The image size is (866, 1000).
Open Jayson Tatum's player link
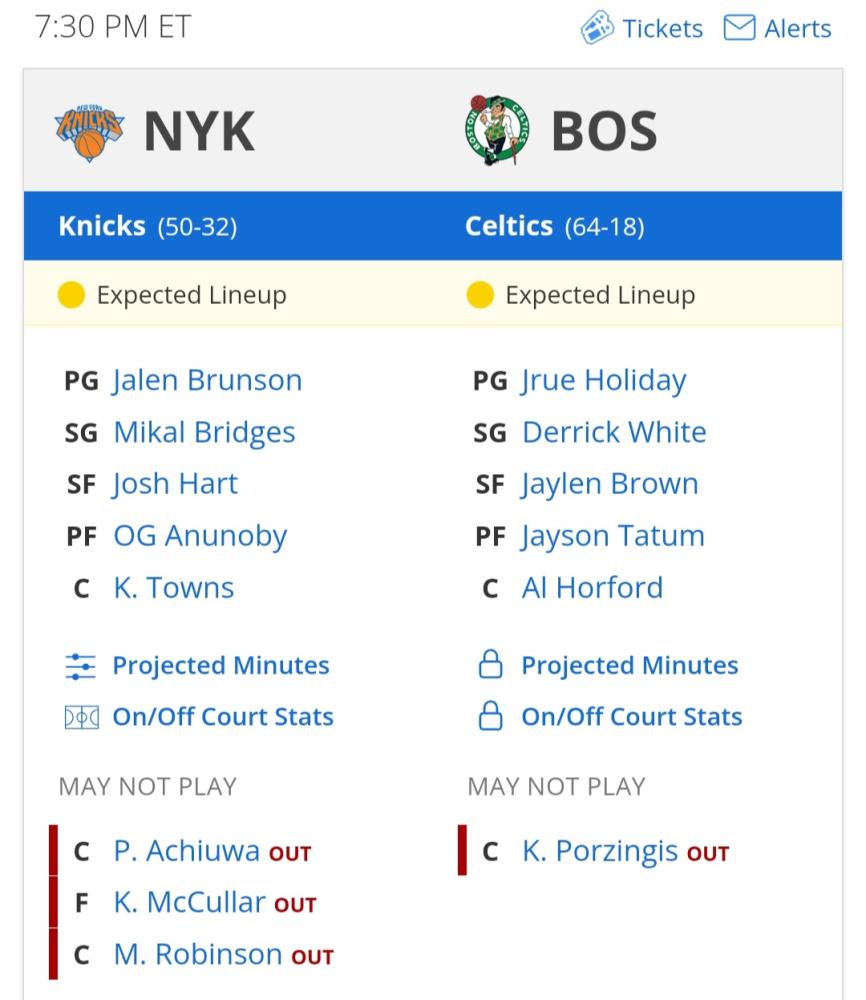point(613,536)
